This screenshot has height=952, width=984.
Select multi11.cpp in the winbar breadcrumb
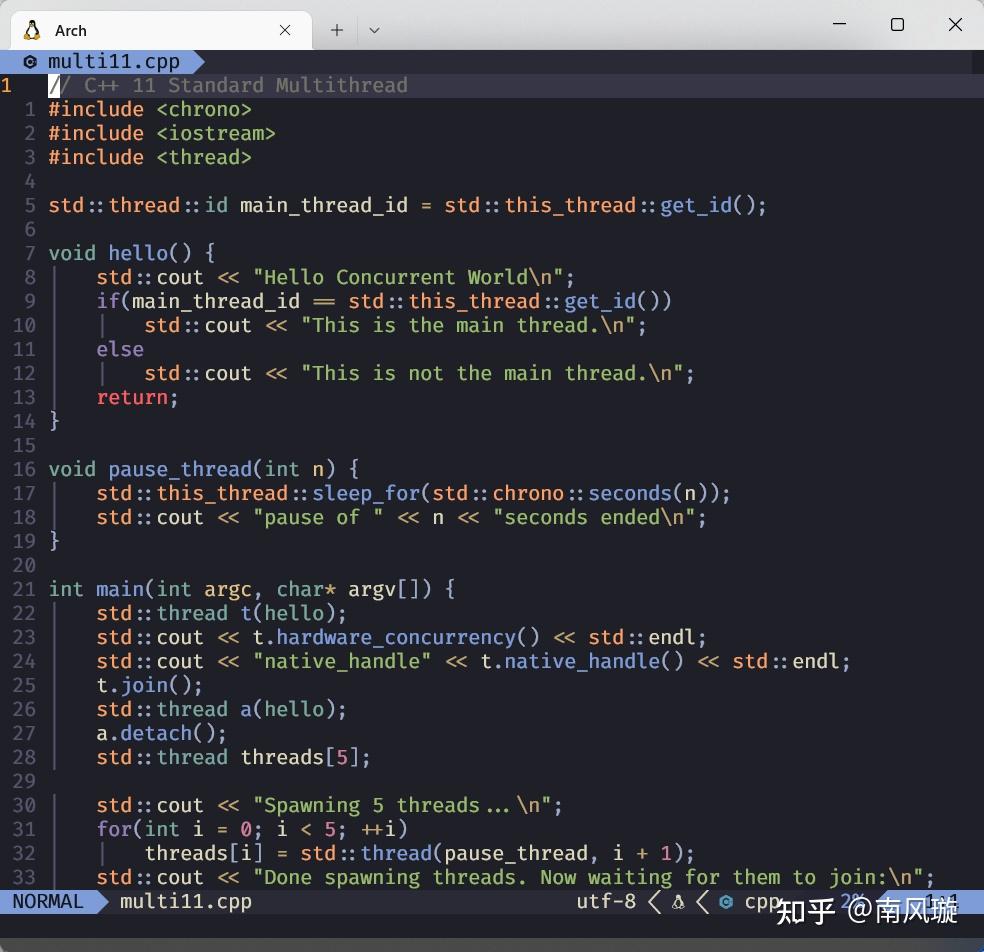[114, 61]
